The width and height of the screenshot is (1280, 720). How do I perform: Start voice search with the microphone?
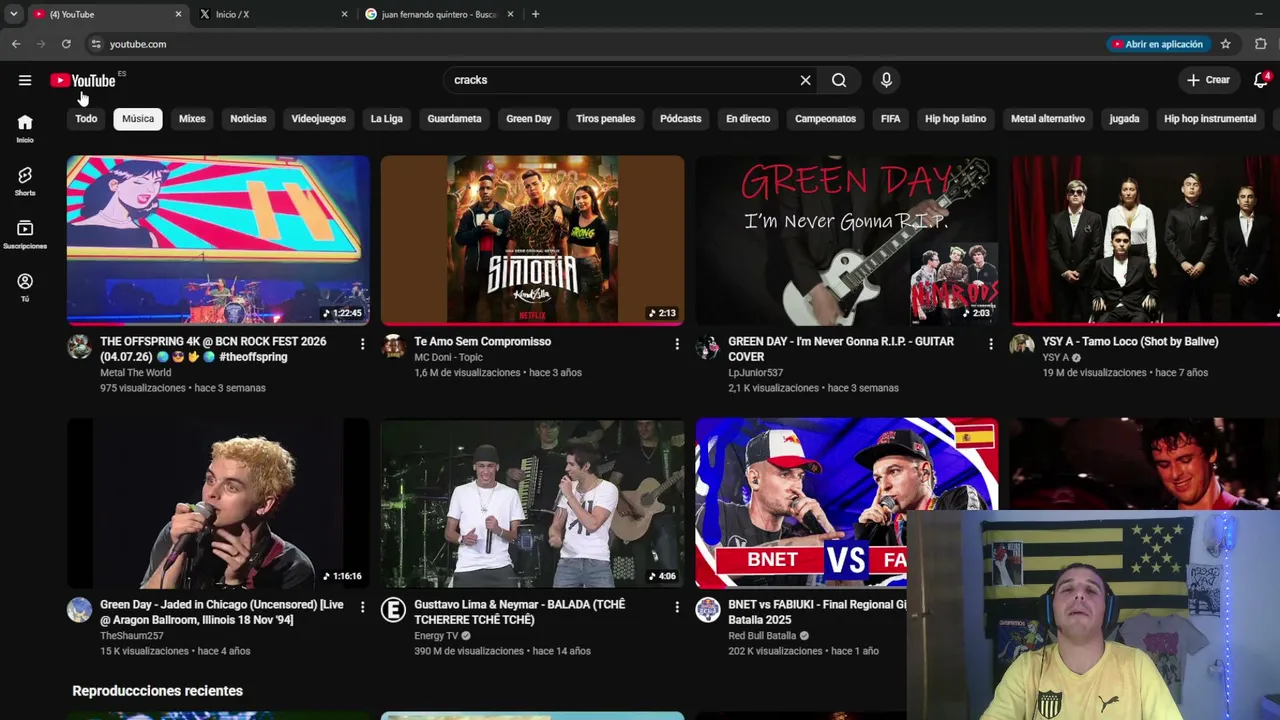point(886,80)
